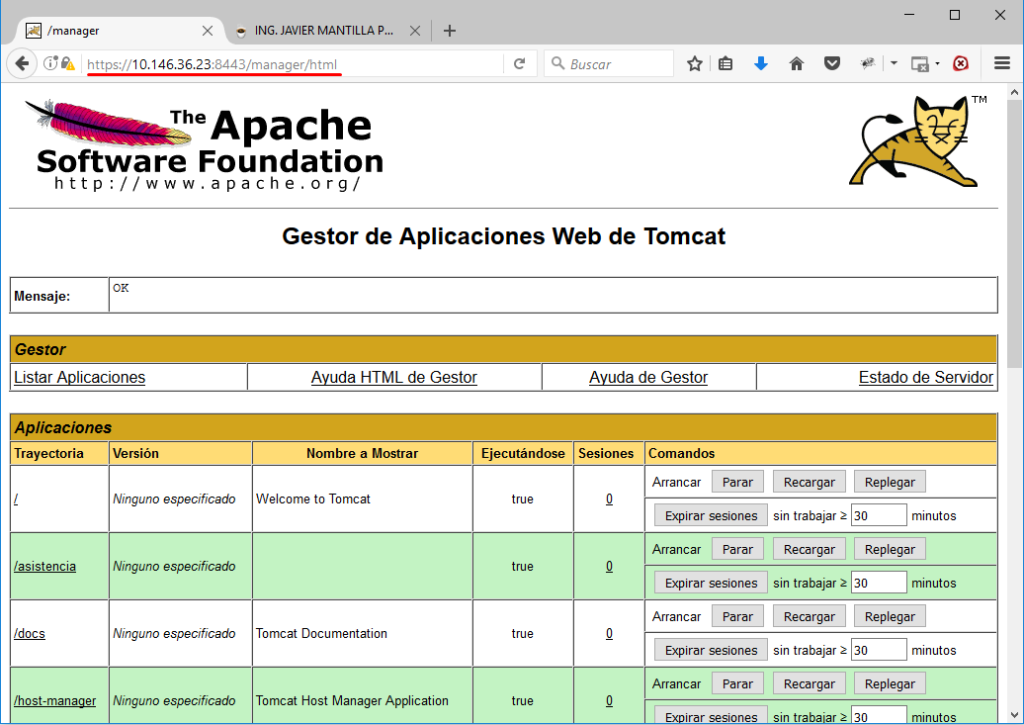
Task: Open the Downloads blue arrow icon
Action: click(761, 63)
